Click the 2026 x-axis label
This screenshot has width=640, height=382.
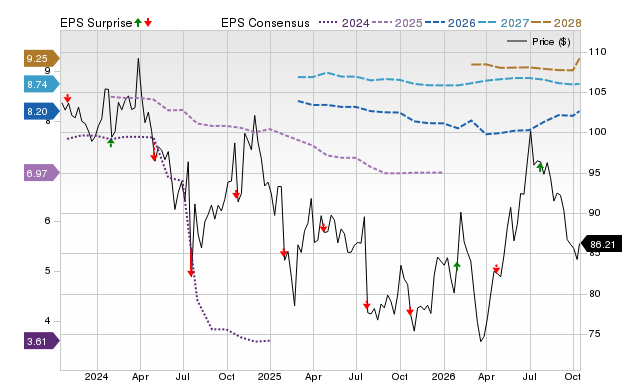point(443,376)
